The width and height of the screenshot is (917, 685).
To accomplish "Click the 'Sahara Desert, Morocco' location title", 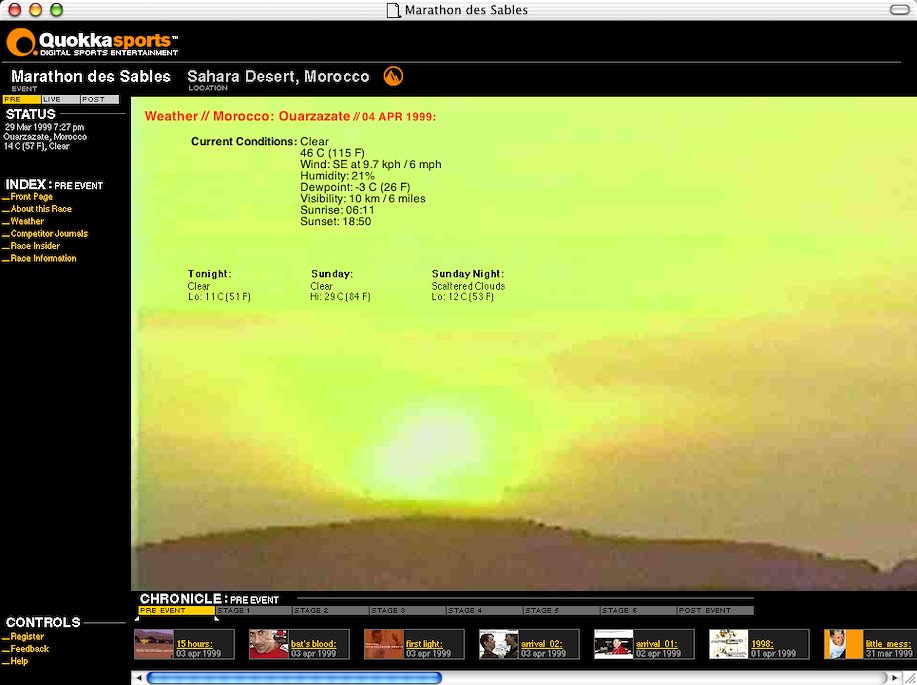I will click(x=278, y=77).
